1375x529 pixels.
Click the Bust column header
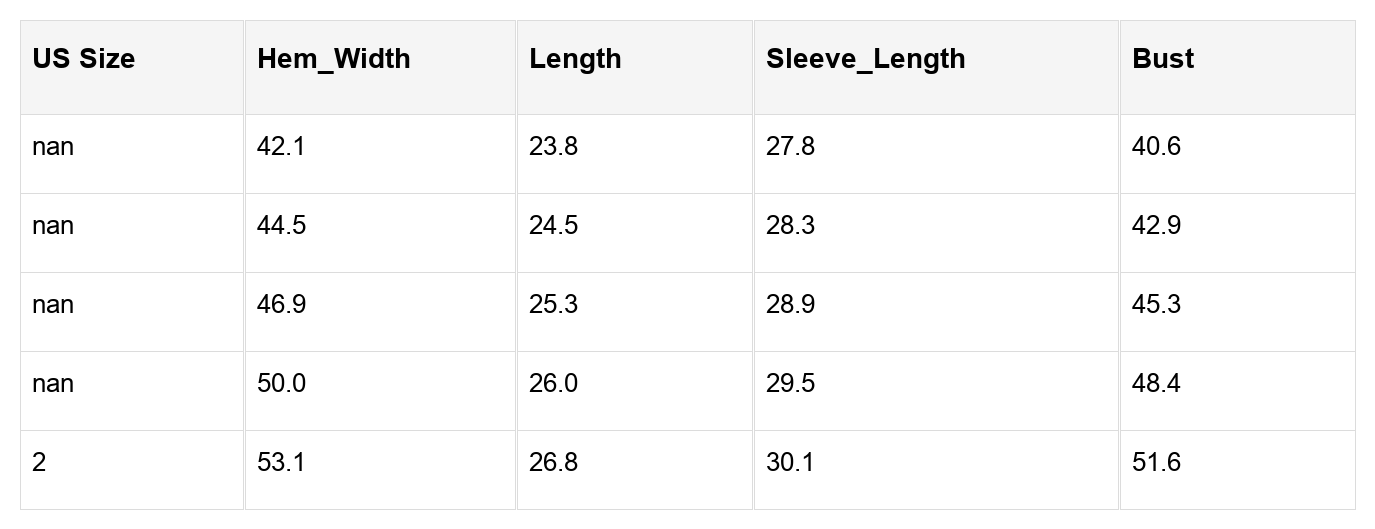click(x=1163, y=59)
